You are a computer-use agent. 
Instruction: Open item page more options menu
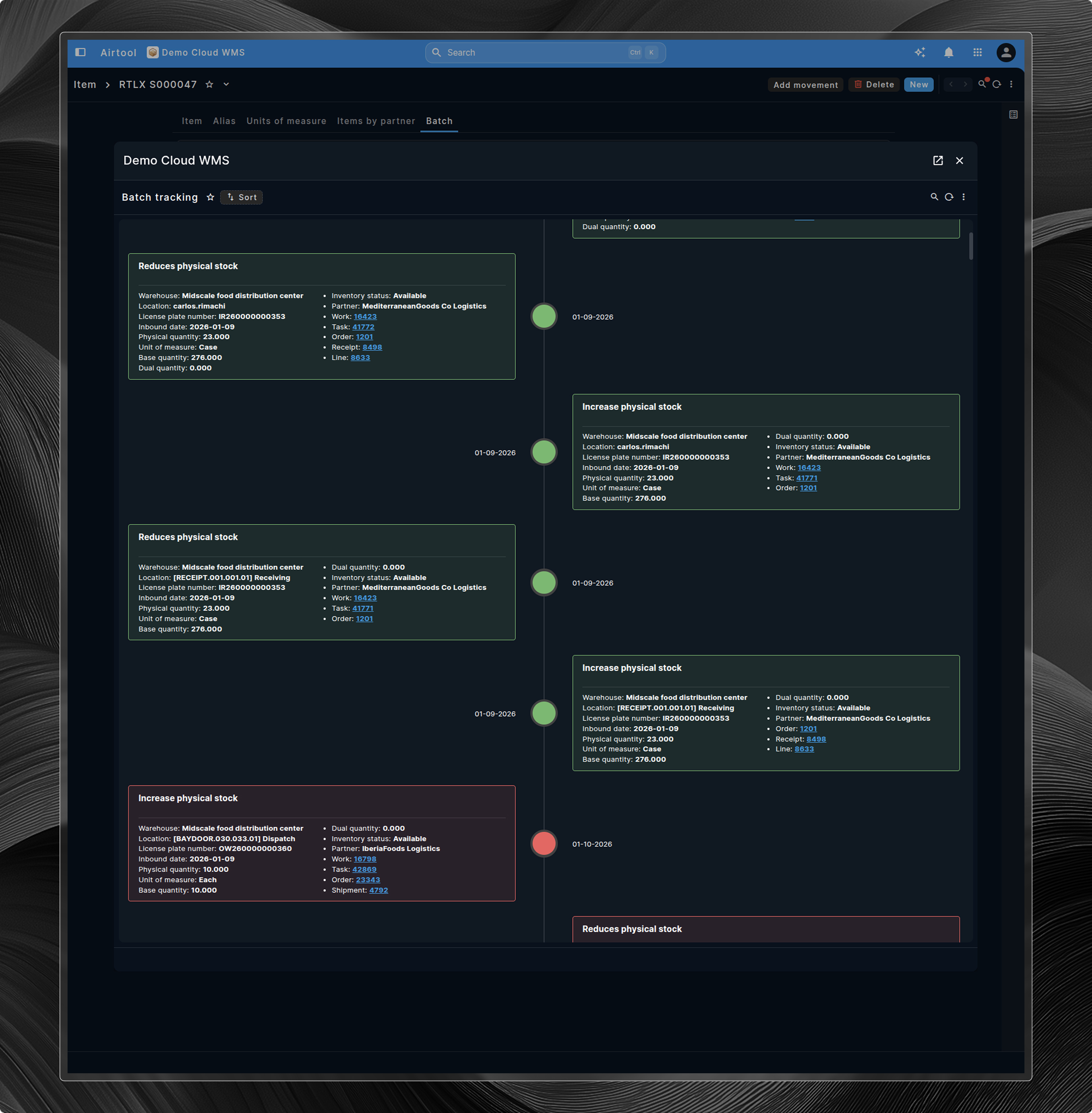pyautogui.click(x=1011, y=84)
